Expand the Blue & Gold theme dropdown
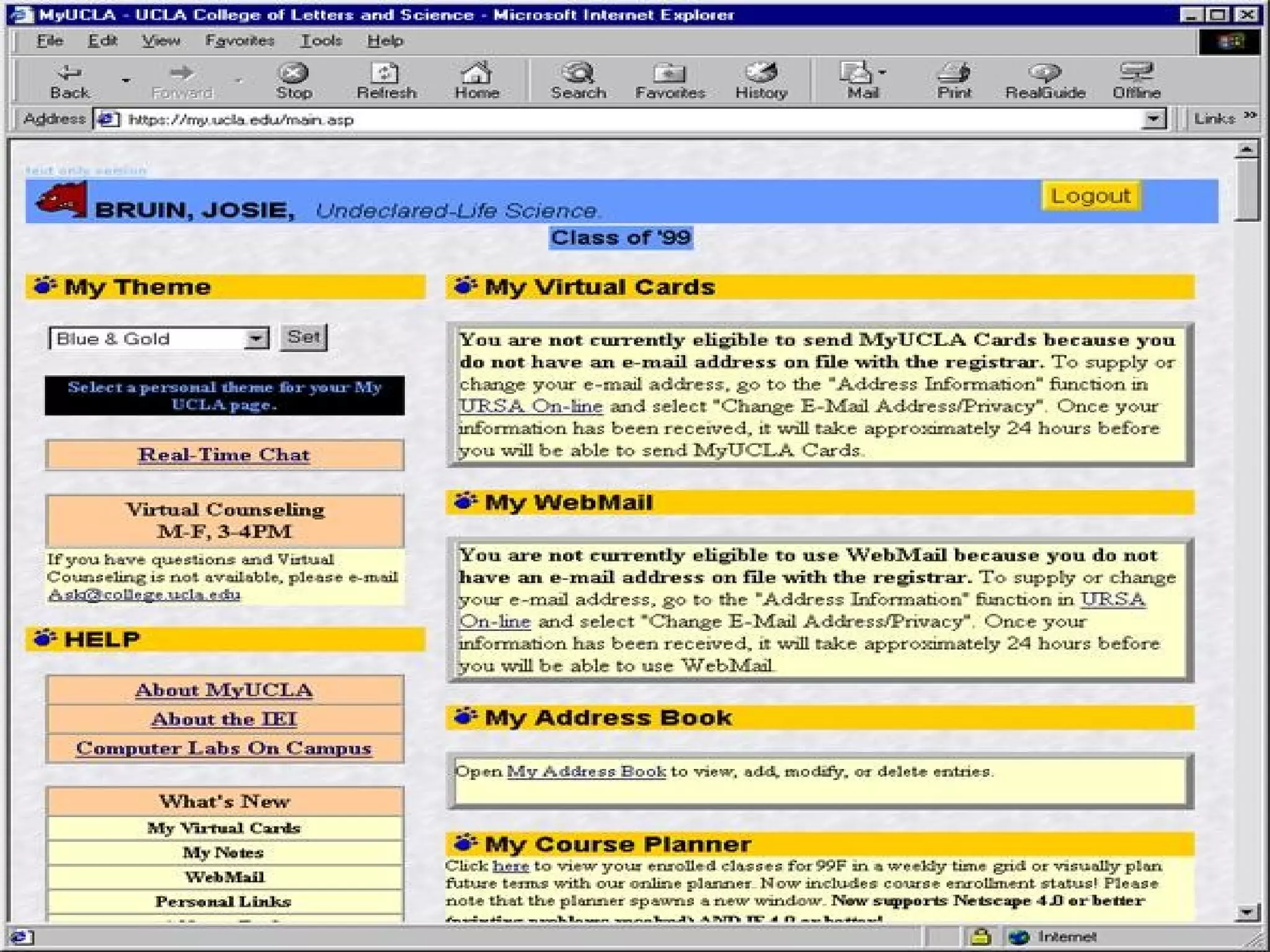Screen dimensions: 1270x952 coord(255,339)
